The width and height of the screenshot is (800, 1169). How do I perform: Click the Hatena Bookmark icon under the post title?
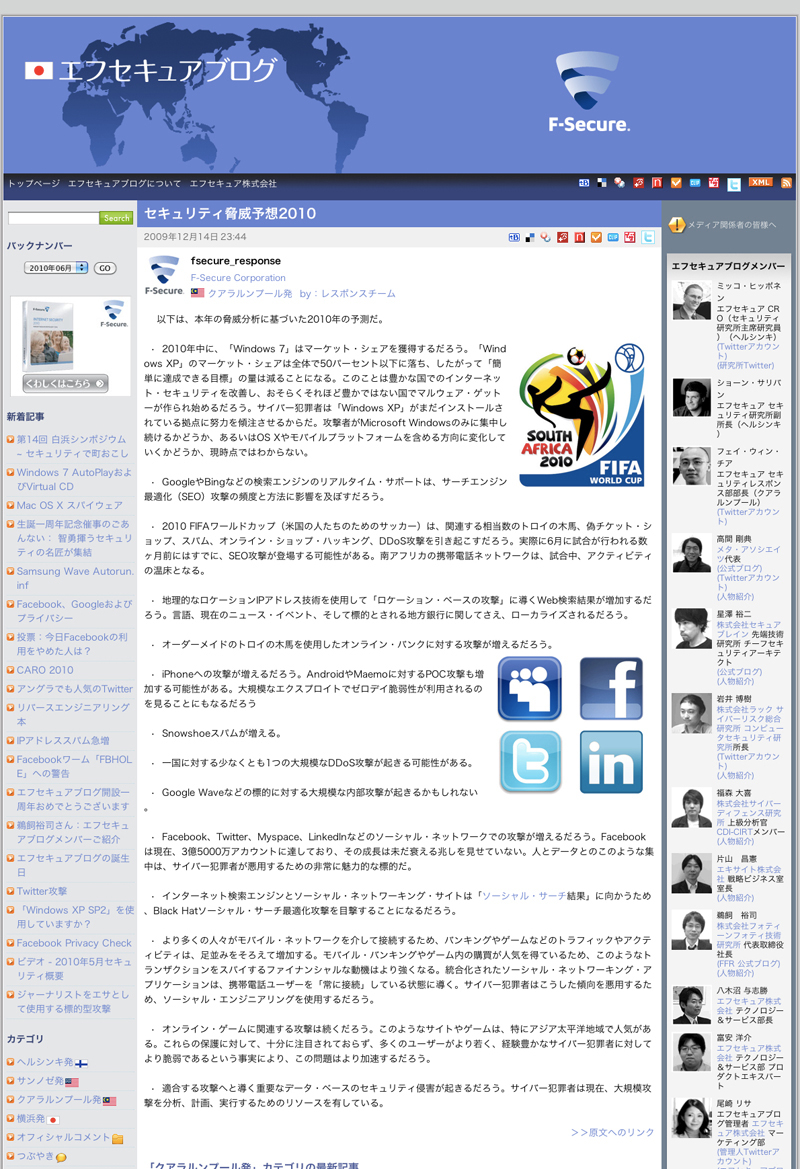point(514,237)
